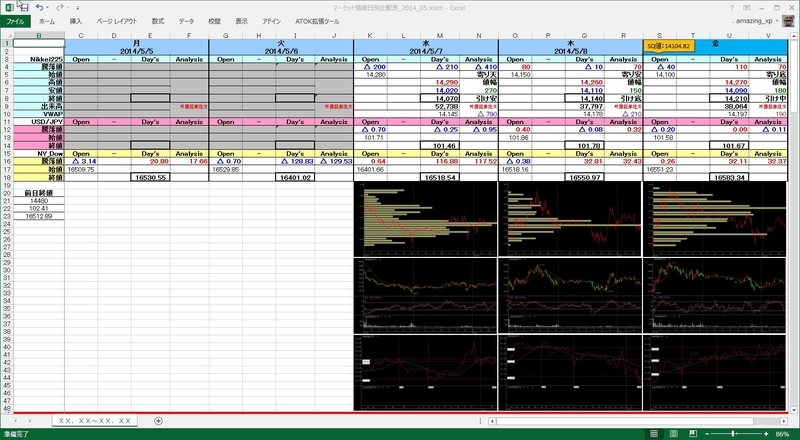Viewport: 800px width, 440px height.
Task: Click the zoom slider handle
Action: point(735,434)
